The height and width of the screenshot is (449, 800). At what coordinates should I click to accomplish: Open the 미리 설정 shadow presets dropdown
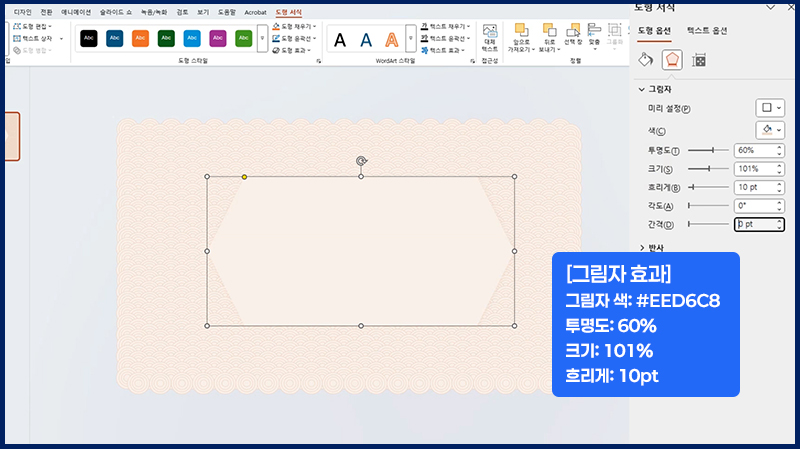(x=770, y=108)
